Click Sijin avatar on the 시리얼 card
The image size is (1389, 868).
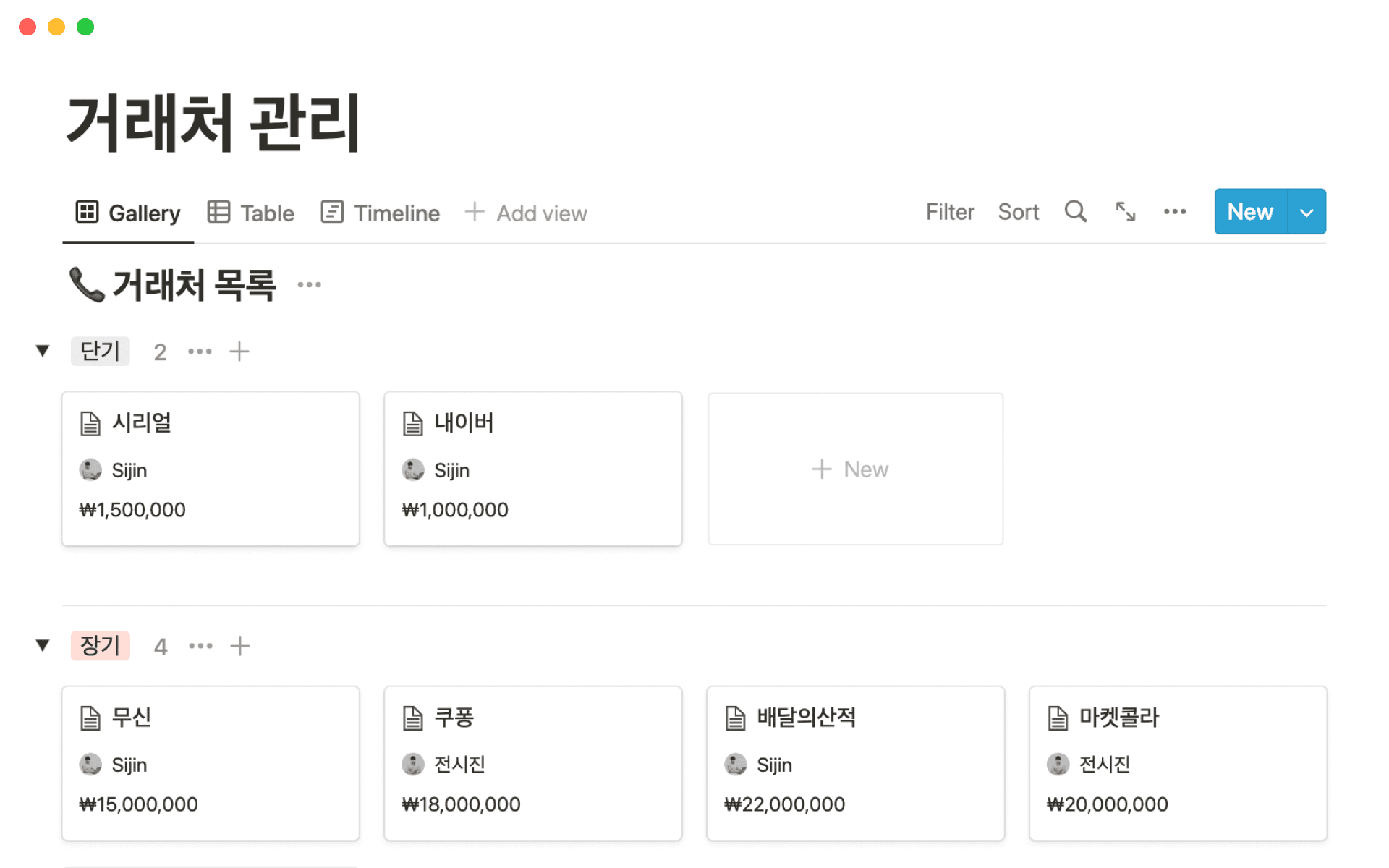90,469
